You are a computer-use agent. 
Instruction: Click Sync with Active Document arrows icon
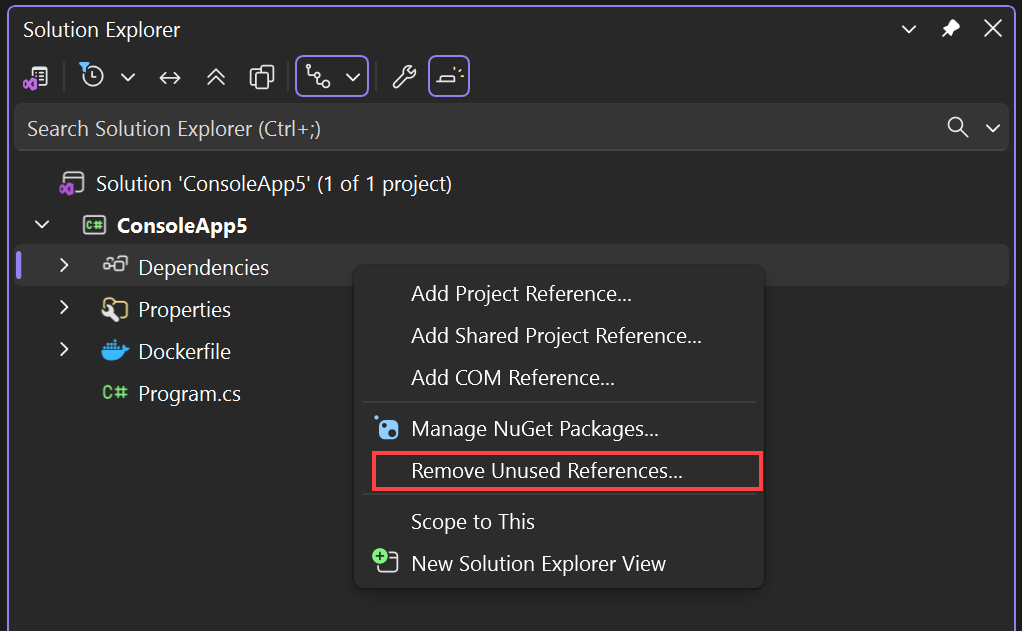tap(170, 78)
